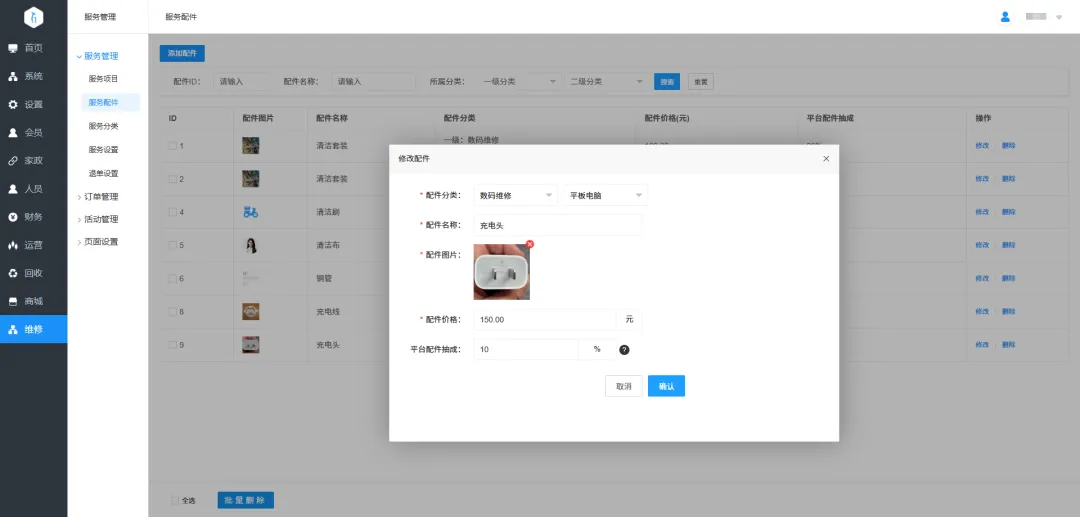
Task: Open the 数码维修 category dropdown
Action: coord(516,195)
